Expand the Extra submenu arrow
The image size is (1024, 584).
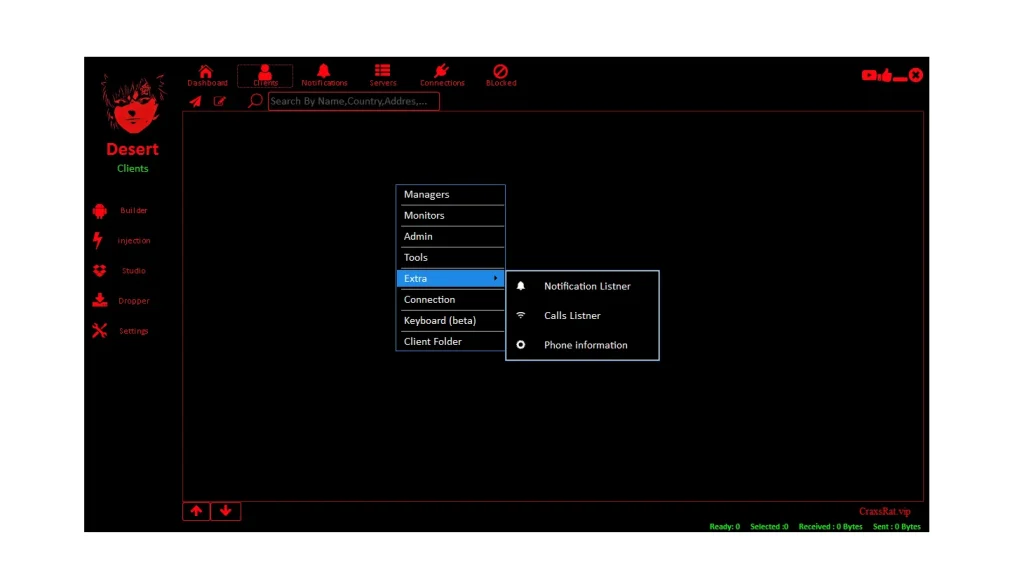coord(494,278)
